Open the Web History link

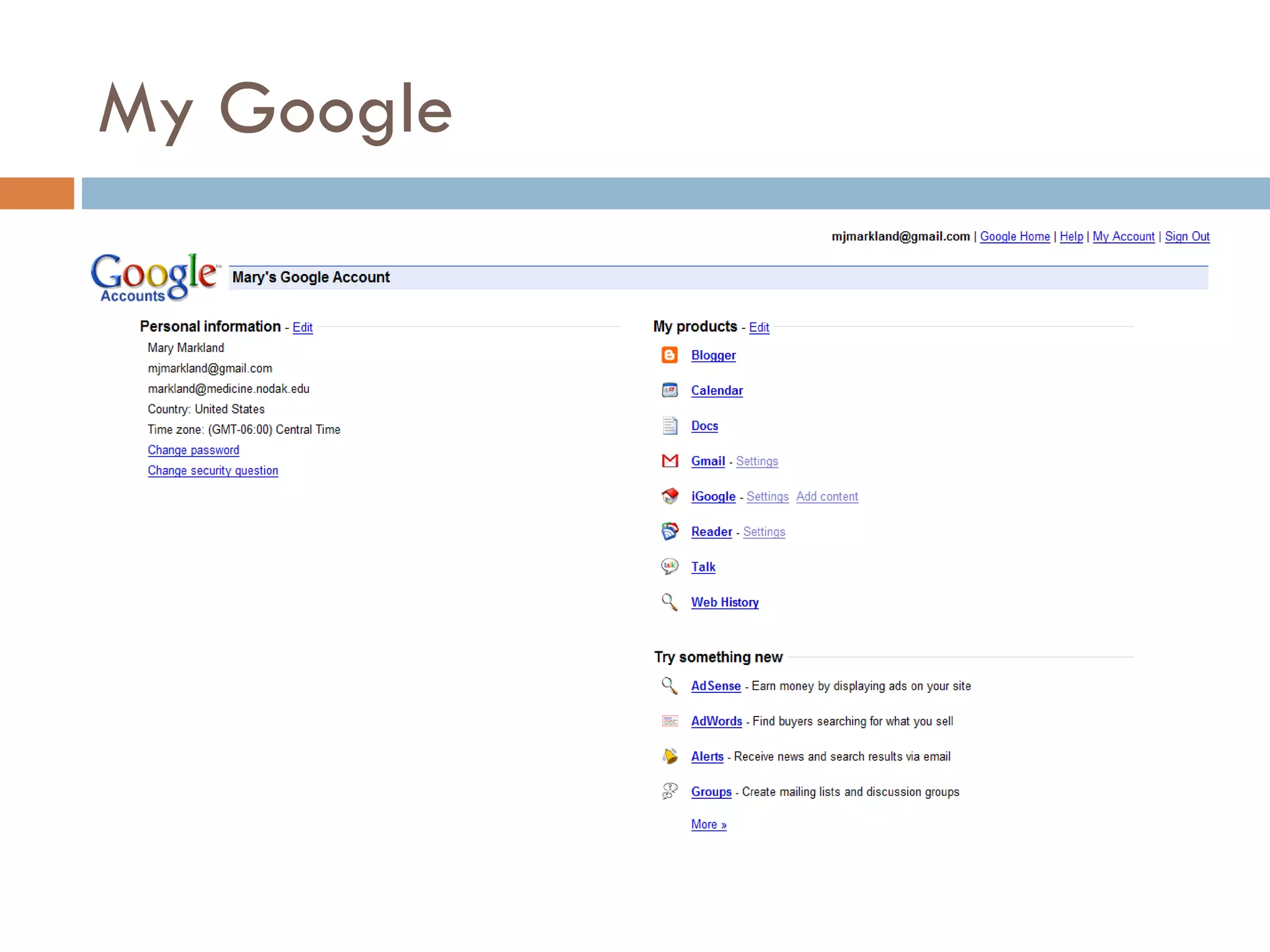[x=725, y=602]
